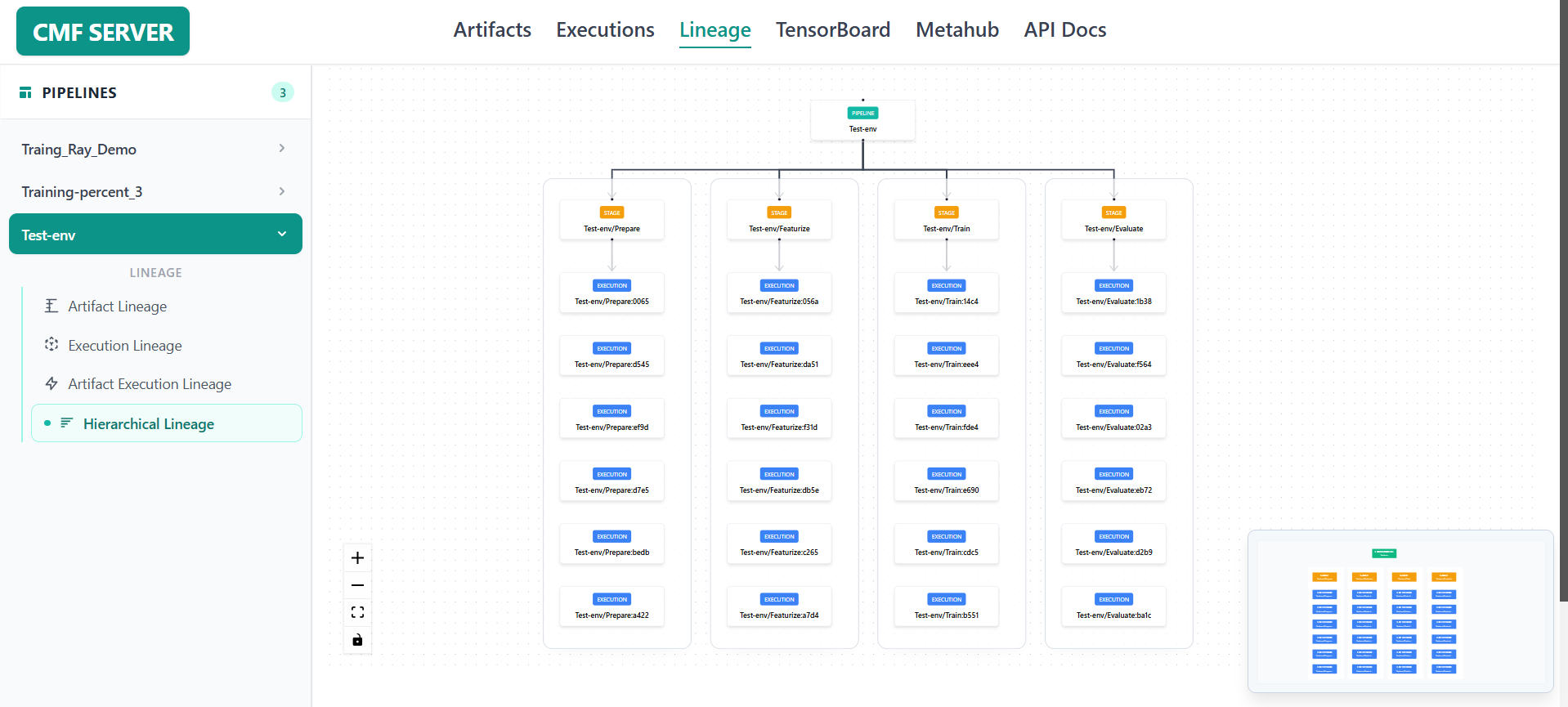Expand the Traing_Ray_Demo pipeline chevron

click(281, 148)
